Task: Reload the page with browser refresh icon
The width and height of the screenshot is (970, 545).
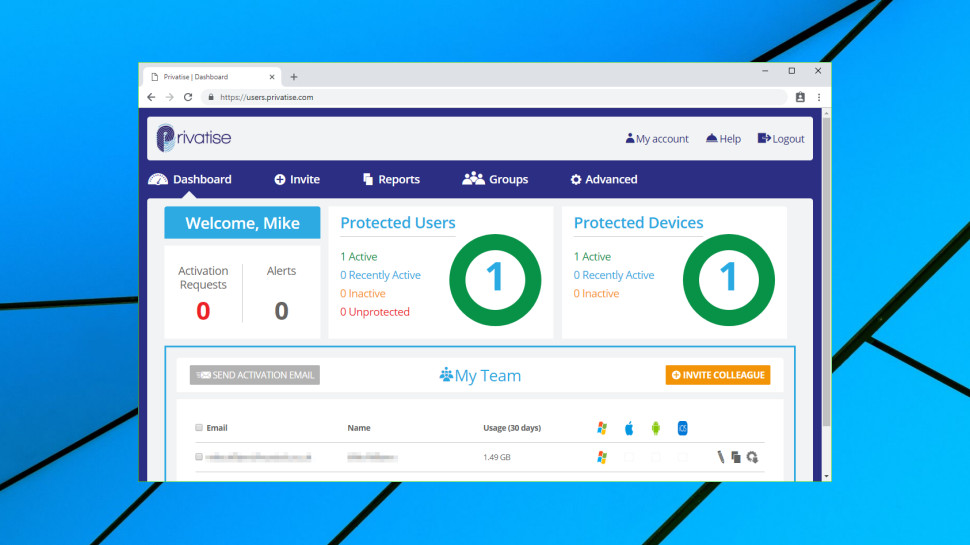Action: (188, 97)
